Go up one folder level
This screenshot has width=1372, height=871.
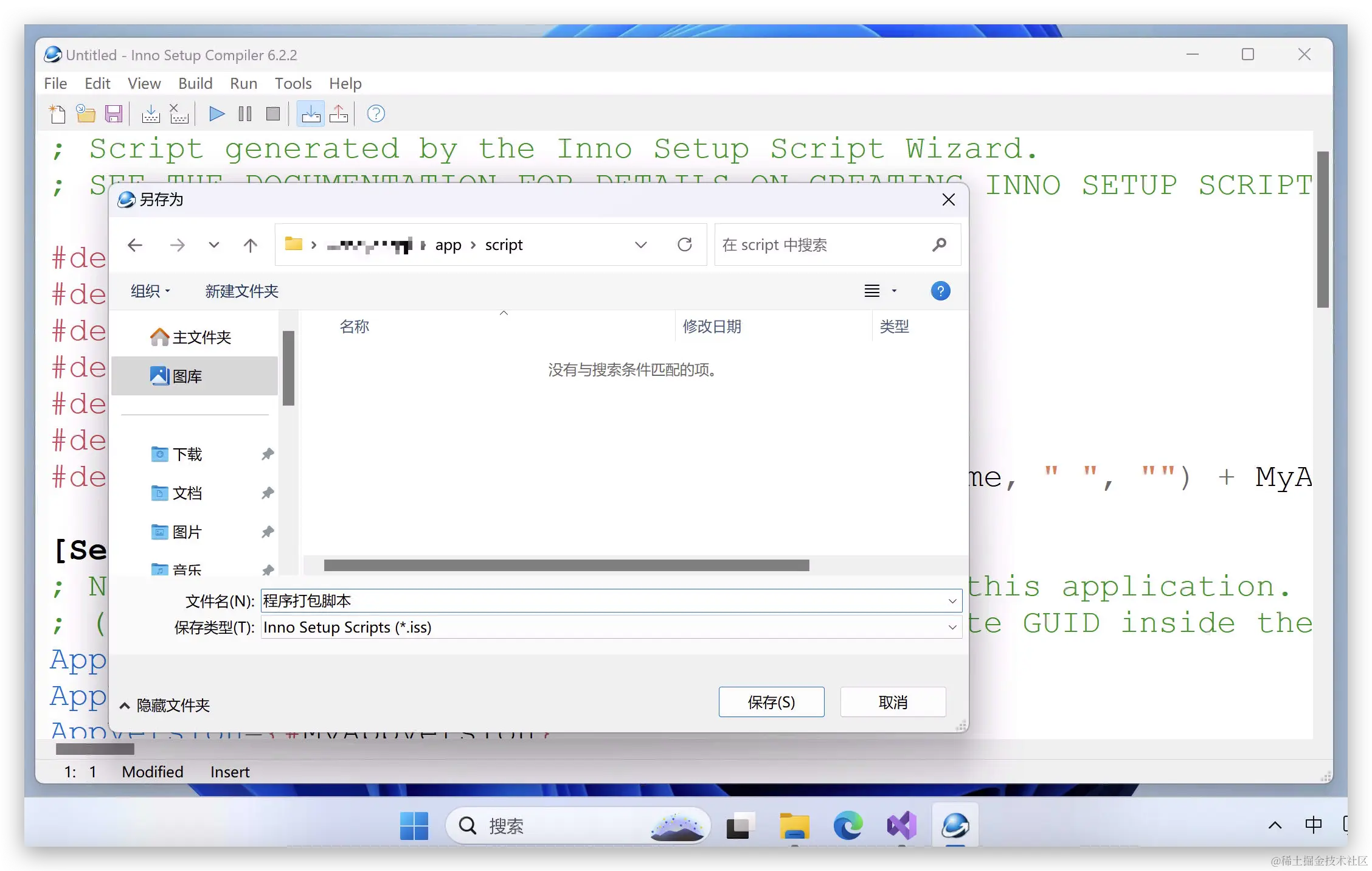(251, 245)
